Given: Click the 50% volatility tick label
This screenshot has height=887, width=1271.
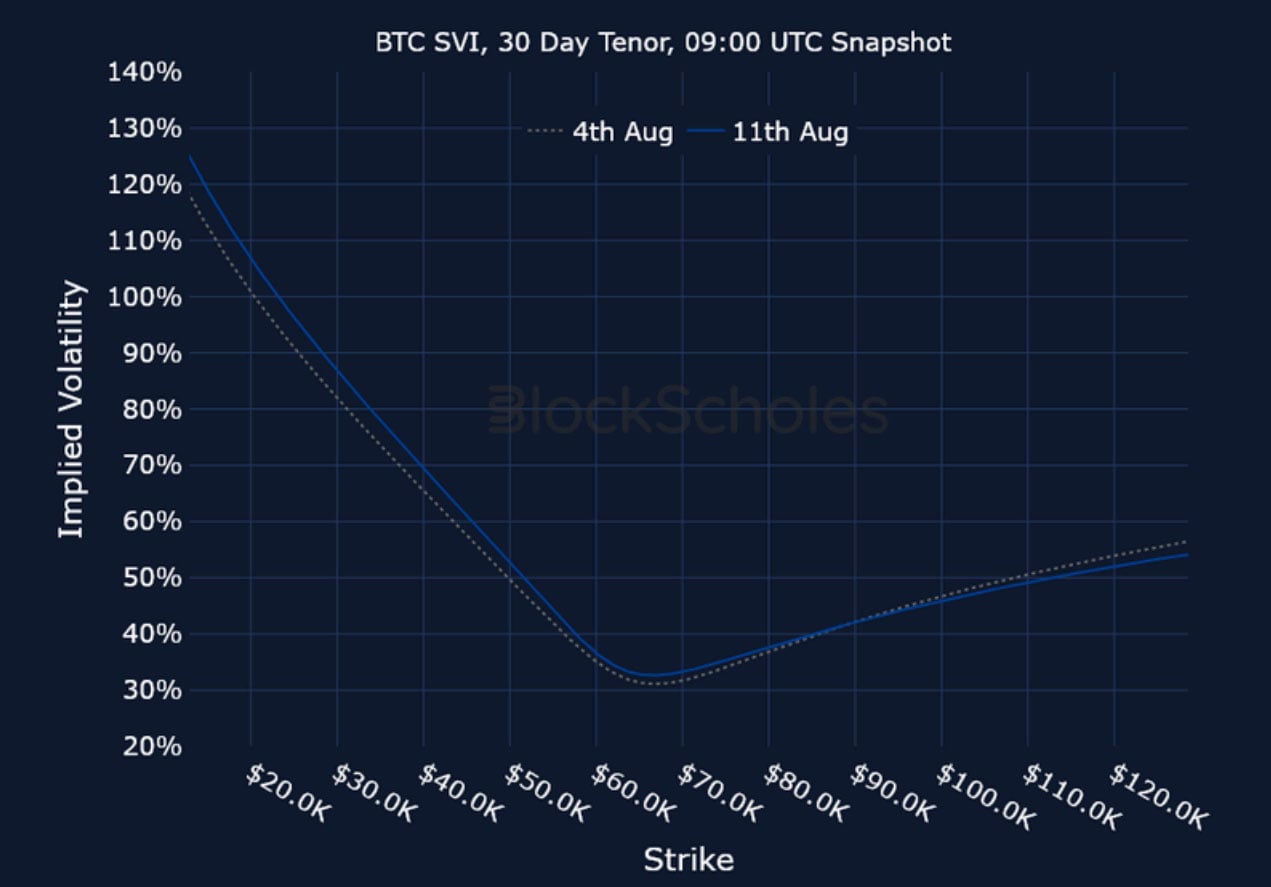Looking at the screenshot, I should (152, 578).
